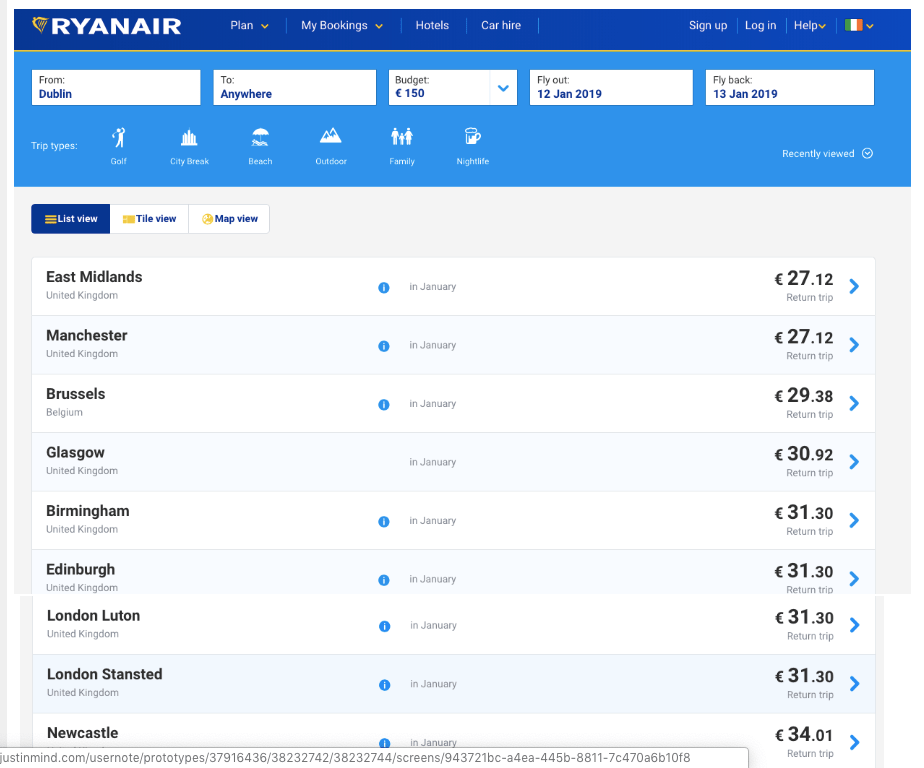
Task: Open Glasgow fare via arrow
Action: tap(854, 462)
